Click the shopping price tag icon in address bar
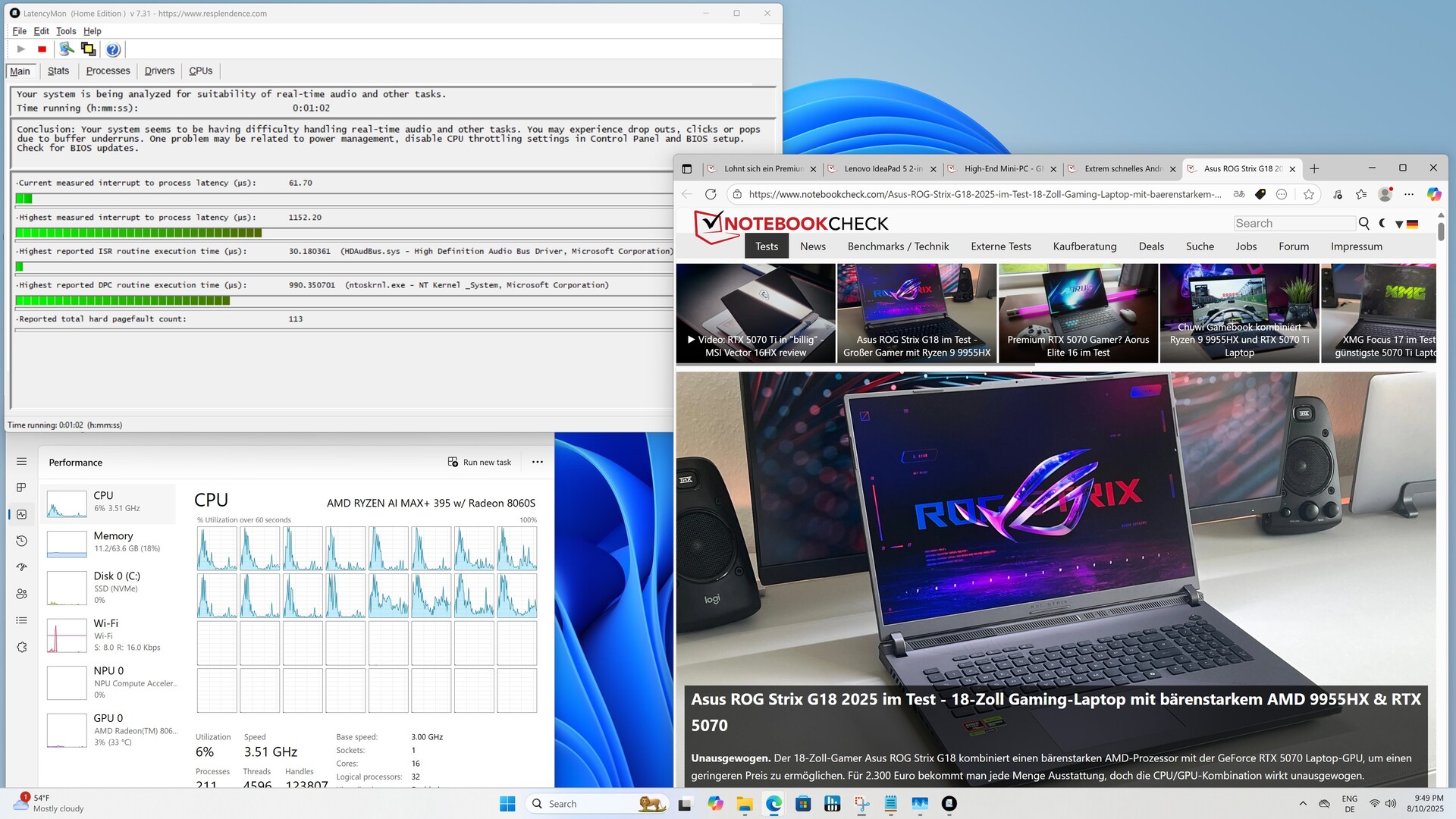 1260,194
